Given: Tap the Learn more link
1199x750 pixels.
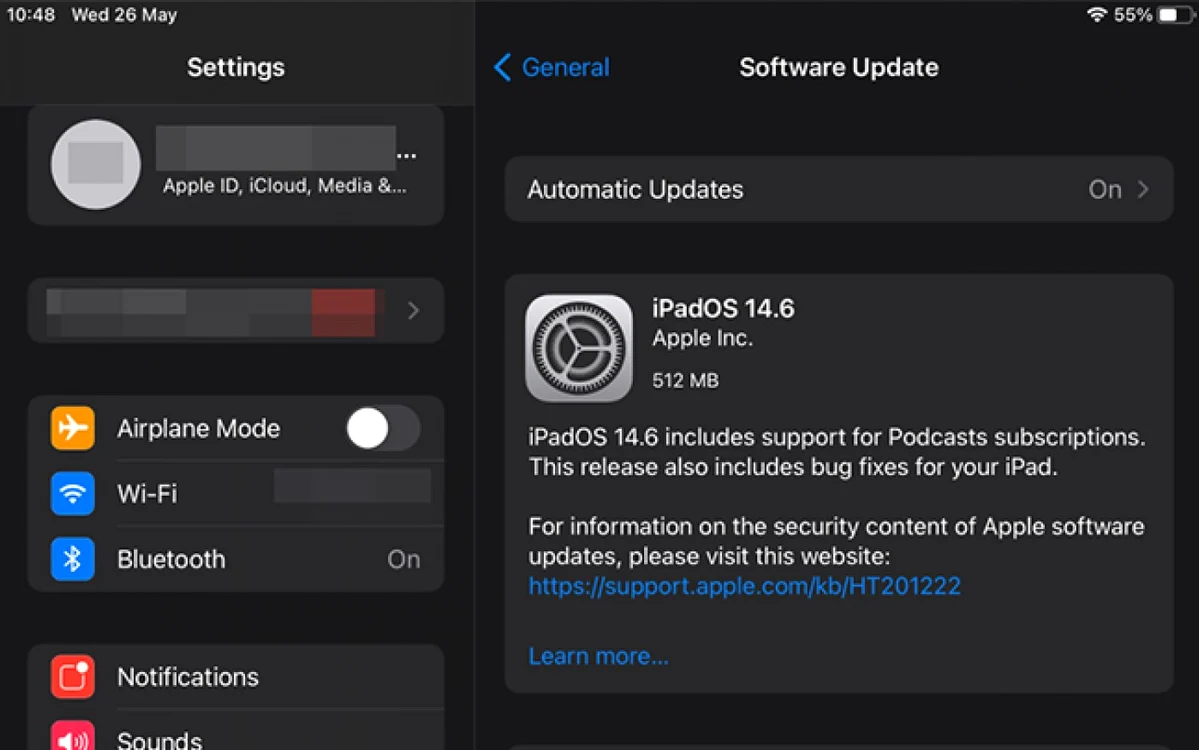Looking at the screenshot, I should [x=598, y=657].
